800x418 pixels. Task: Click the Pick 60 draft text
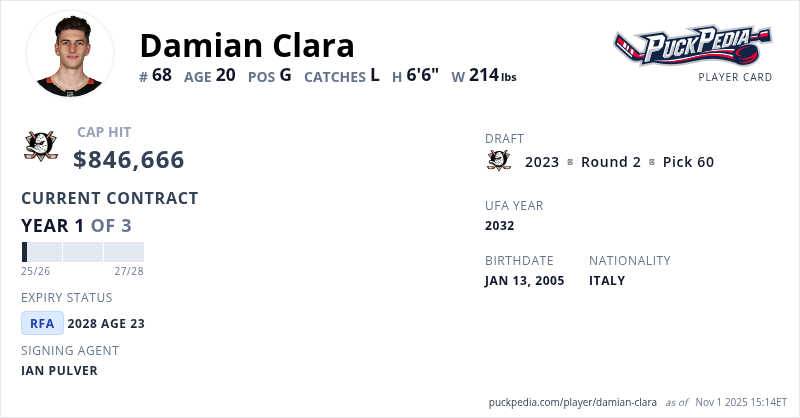(688, 162)
